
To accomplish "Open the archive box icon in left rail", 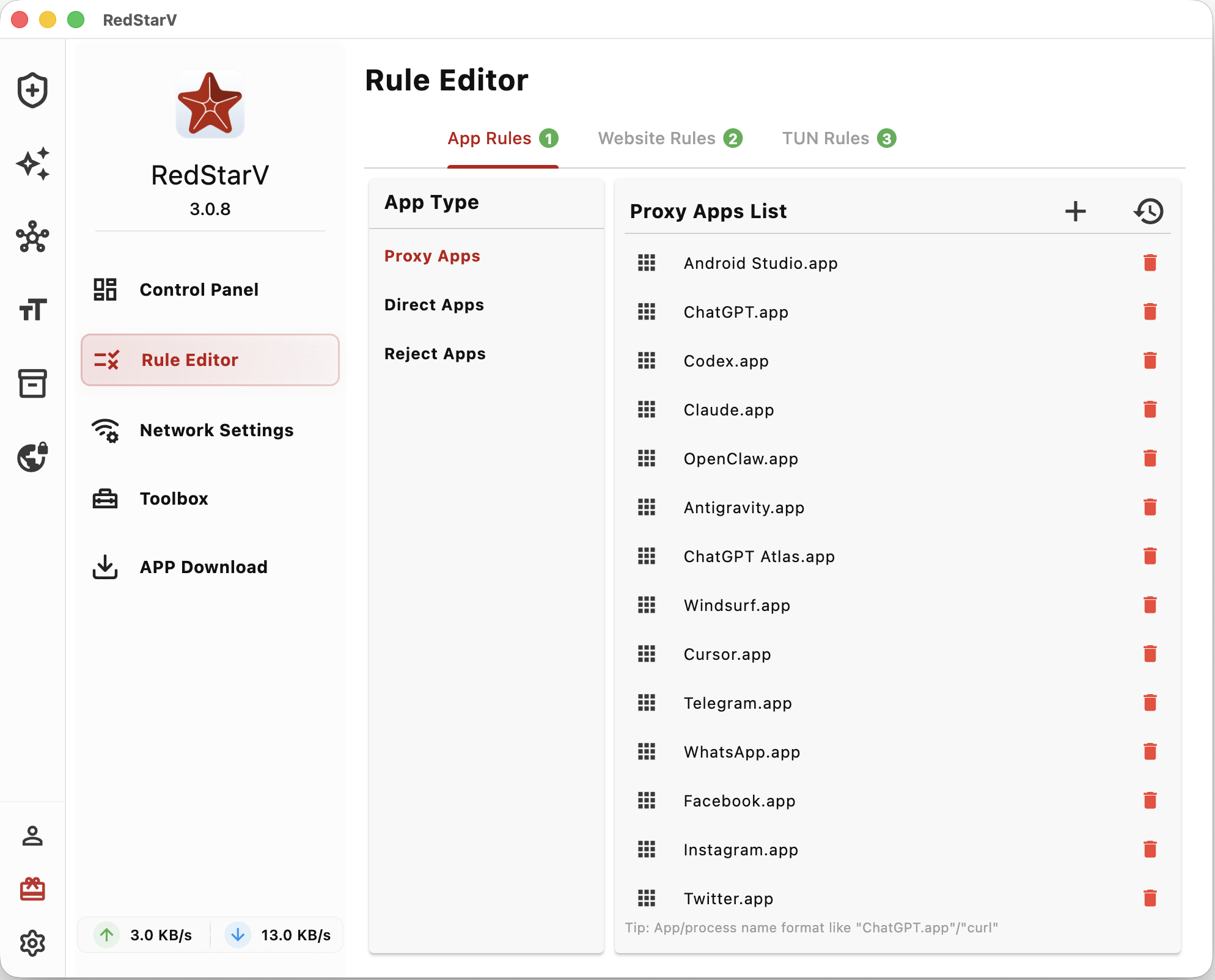I will (x=32, y=384).
